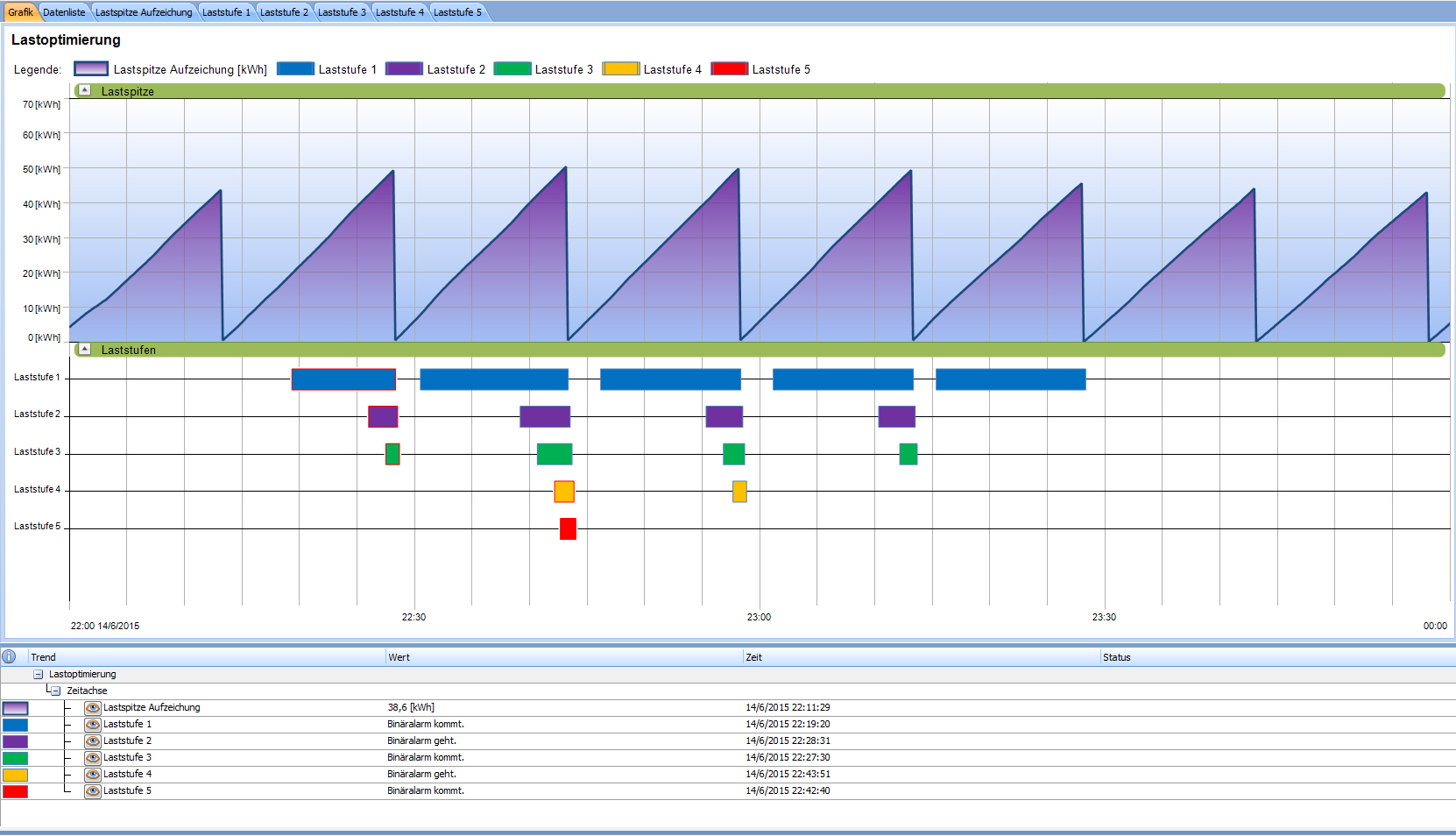
Task: Click the blue Laststufe 1 legend swatch
Action: tap(295, 69)
